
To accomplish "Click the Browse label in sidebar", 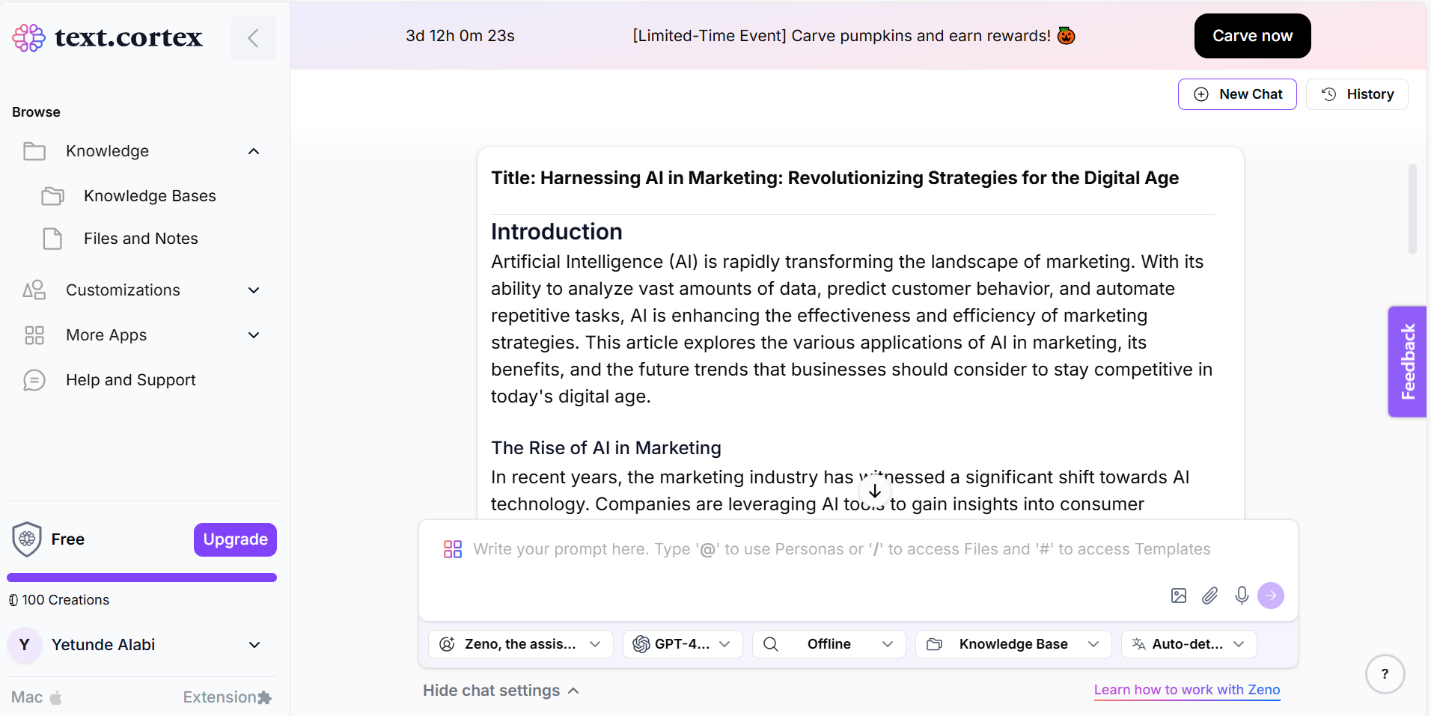I will (36, 112).
